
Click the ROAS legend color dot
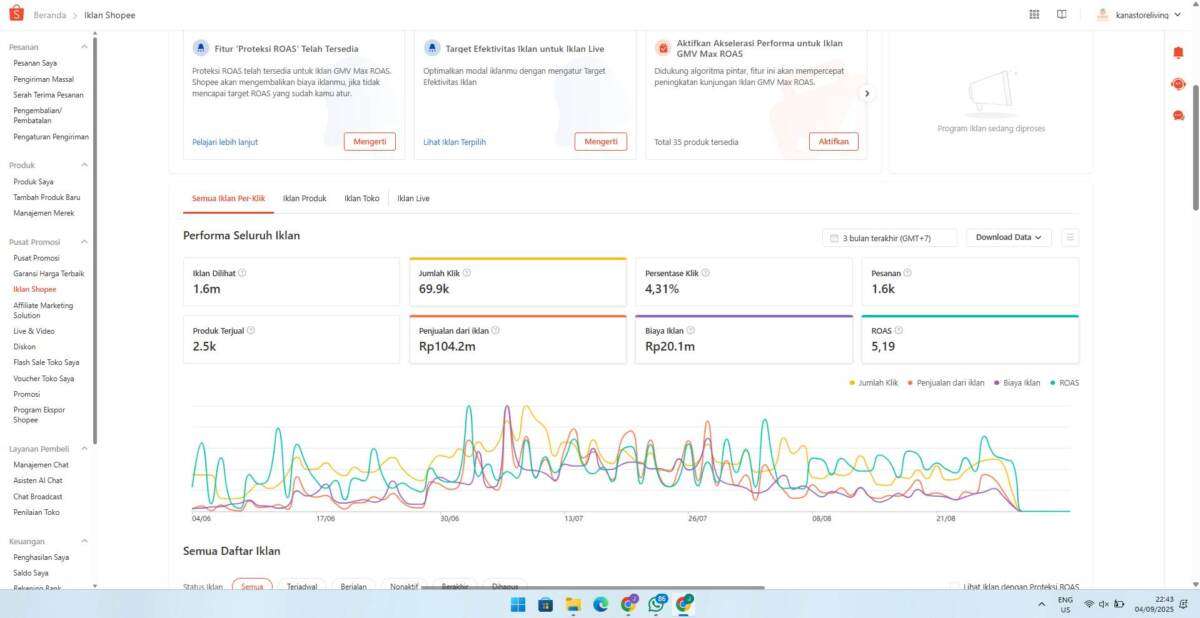[x=1053, y=383]
